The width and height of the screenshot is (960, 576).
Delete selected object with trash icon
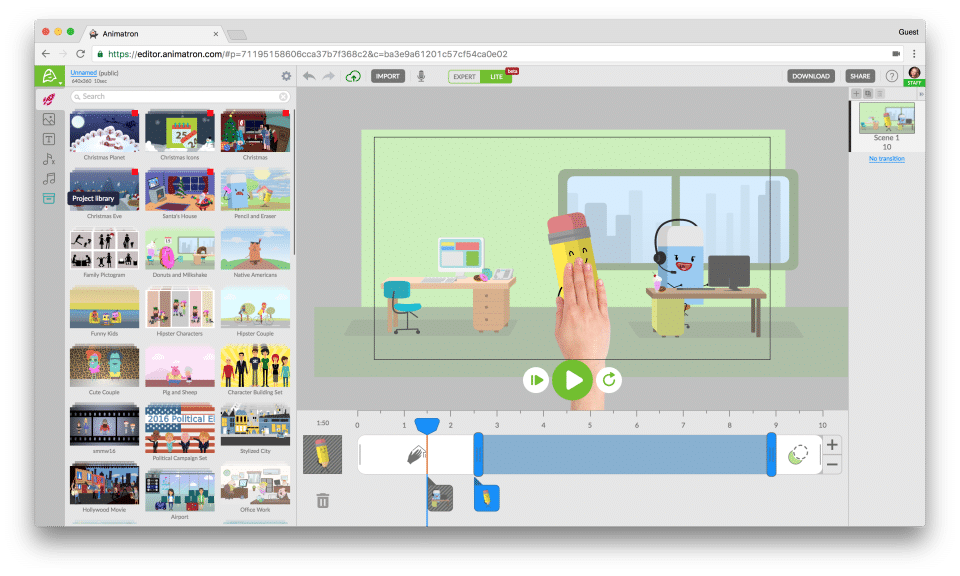point(323,501)
